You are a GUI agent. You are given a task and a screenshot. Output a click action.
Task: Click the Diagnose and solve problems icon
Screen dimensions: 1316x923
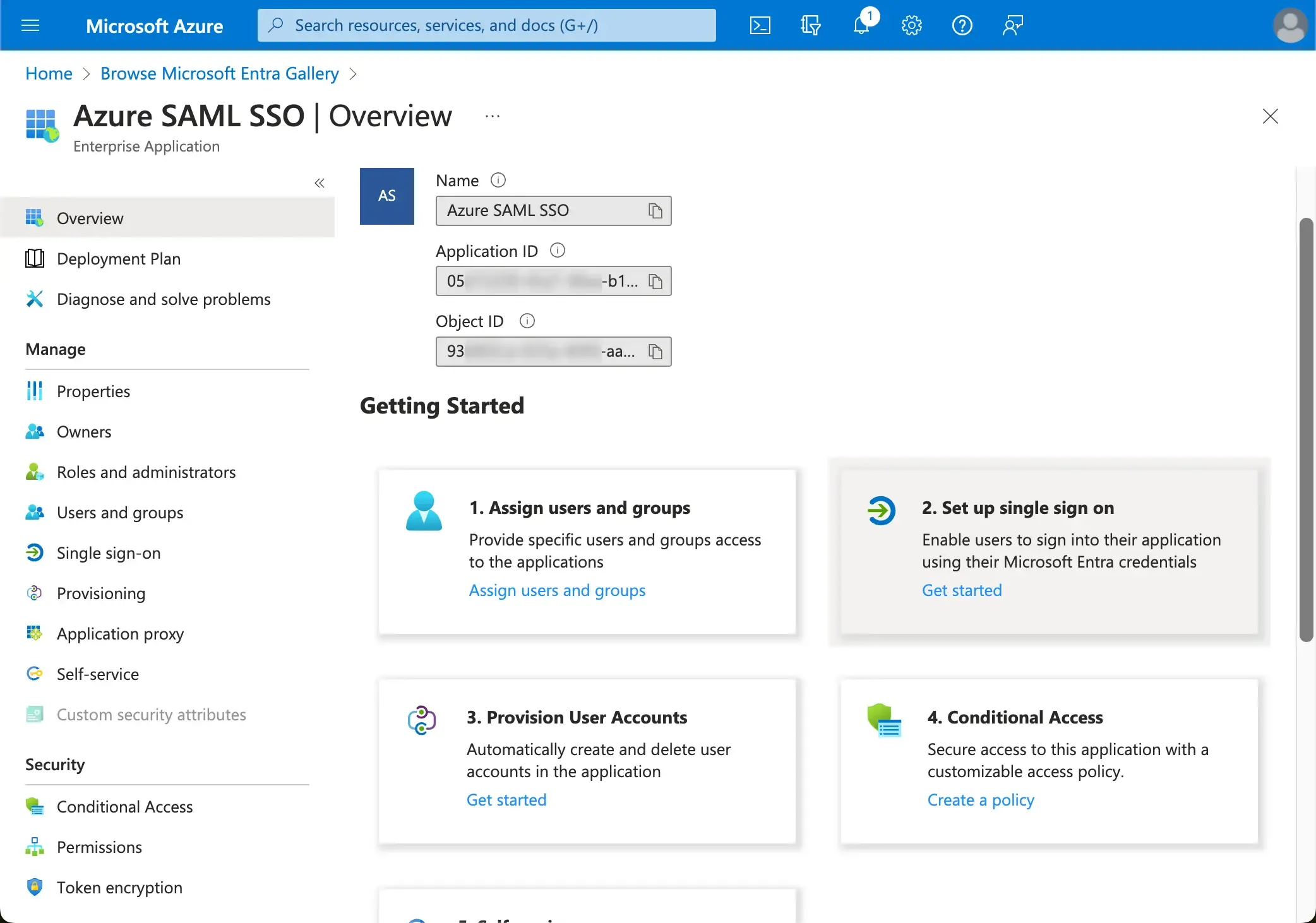coord(35,297)
